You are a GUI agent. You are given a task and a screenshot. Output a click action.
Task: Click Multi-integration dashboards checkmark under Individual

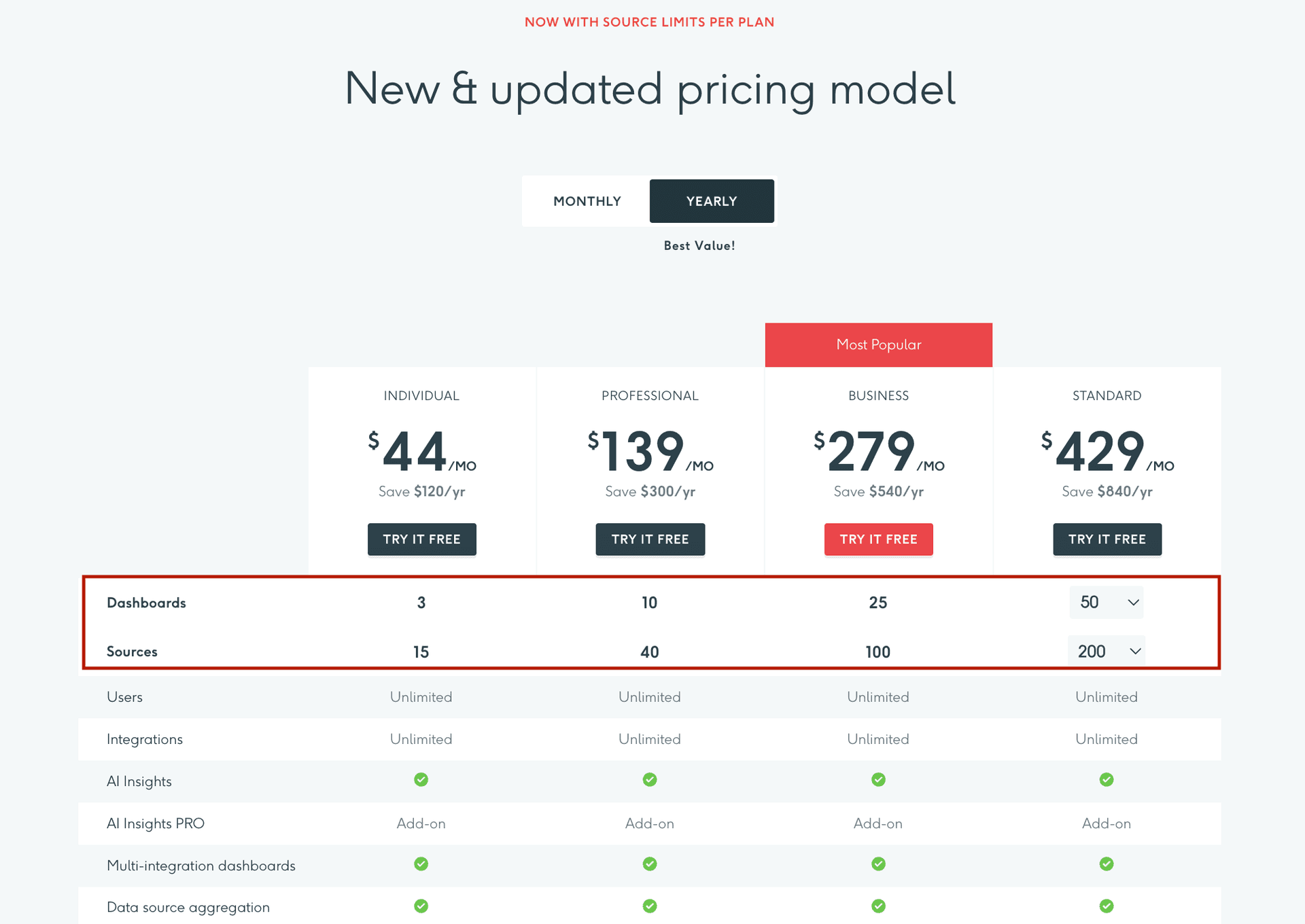click(x=421, y=865)
